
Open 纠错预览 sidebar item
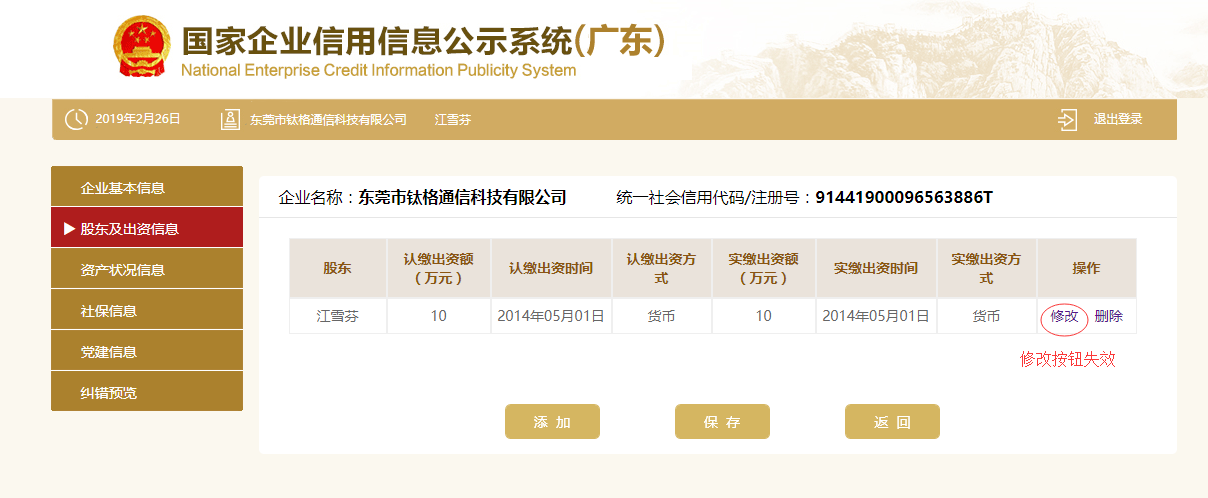click(147, 392)
